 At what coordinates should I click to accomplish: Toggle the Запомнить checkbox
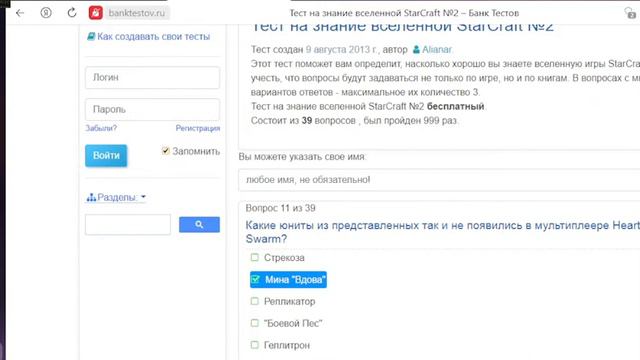tap(165, 151)
